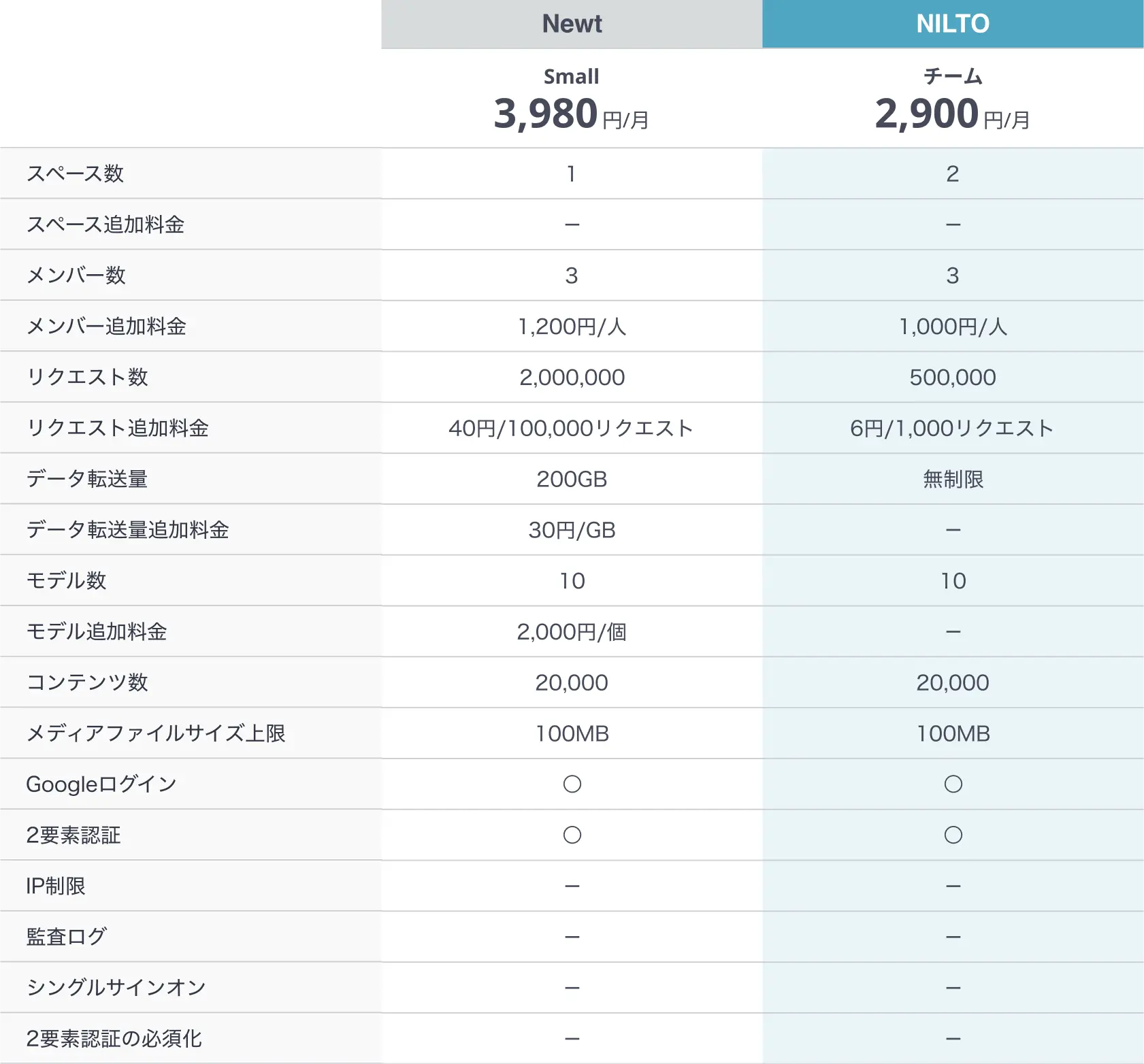Click the Newt circle mark for Googleログイン
The image size is (1144, 1064).
click(572, 784)
